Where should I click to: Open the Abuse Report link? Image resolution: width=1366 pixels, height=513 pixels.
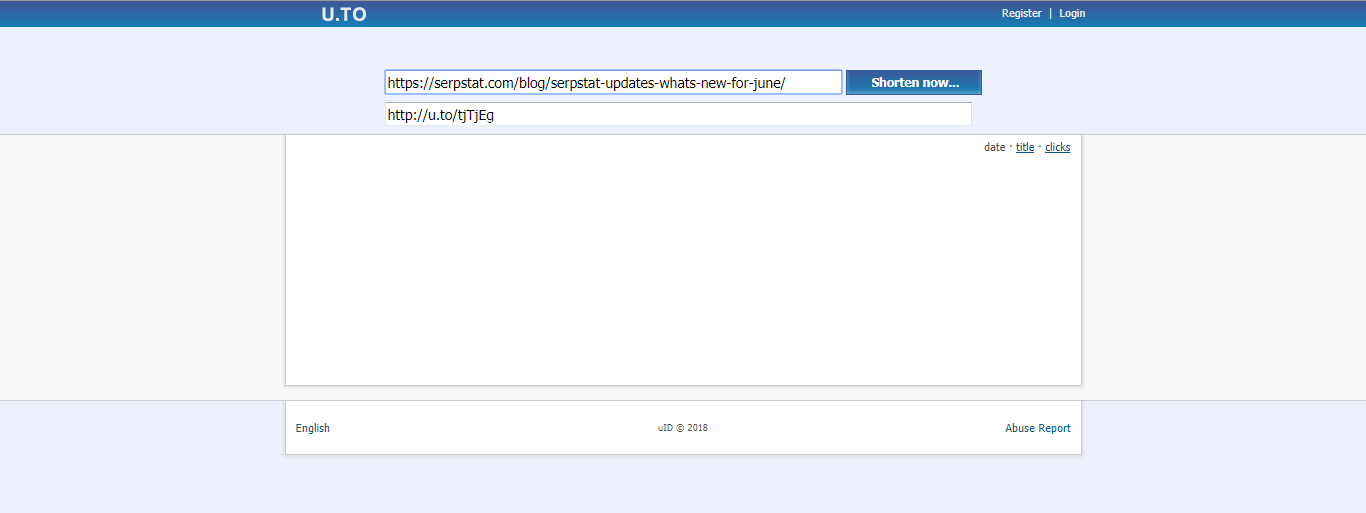(1038, 428)
